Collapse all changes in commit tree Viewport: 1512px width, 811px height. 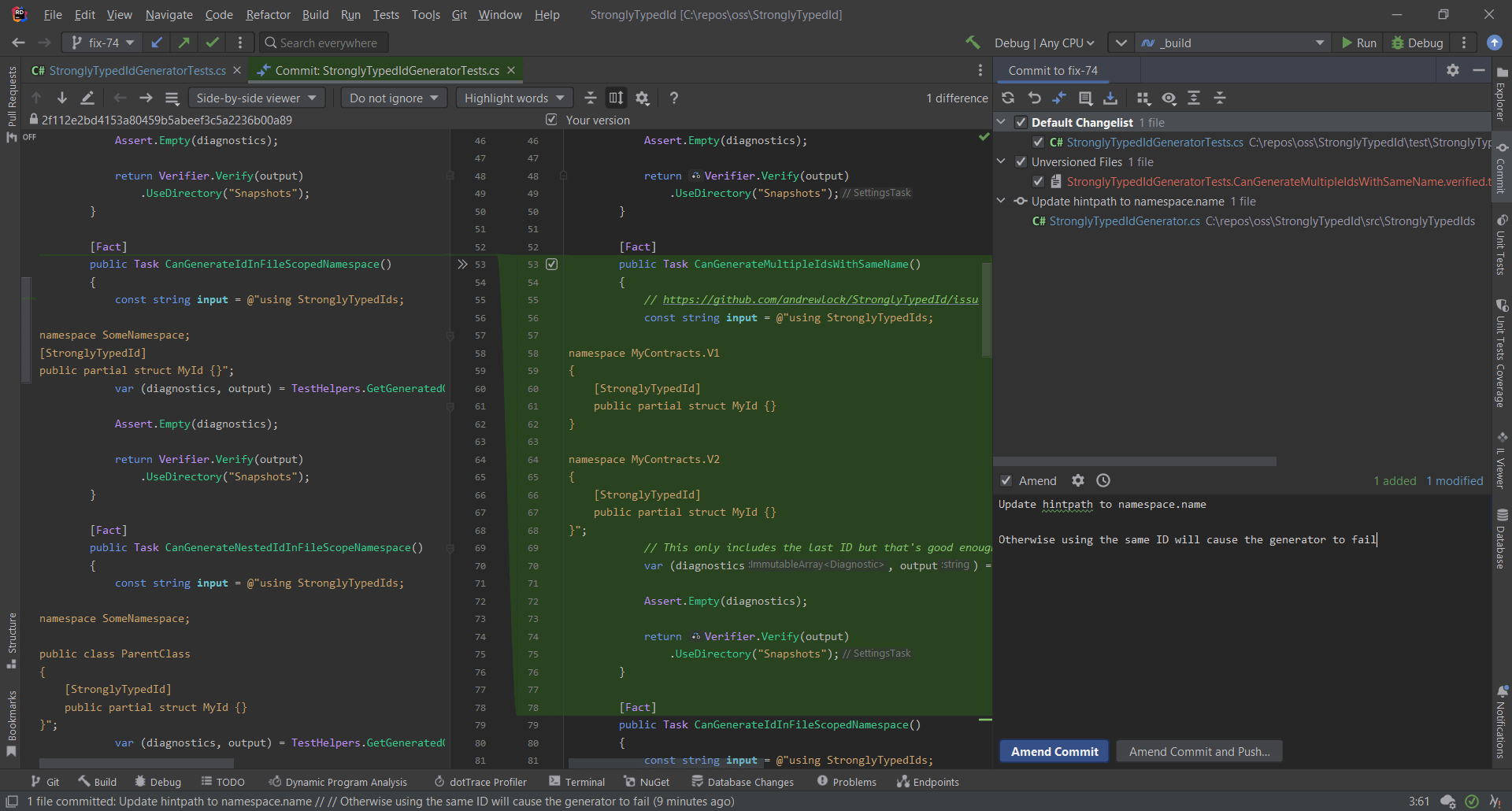(1220, 98)
